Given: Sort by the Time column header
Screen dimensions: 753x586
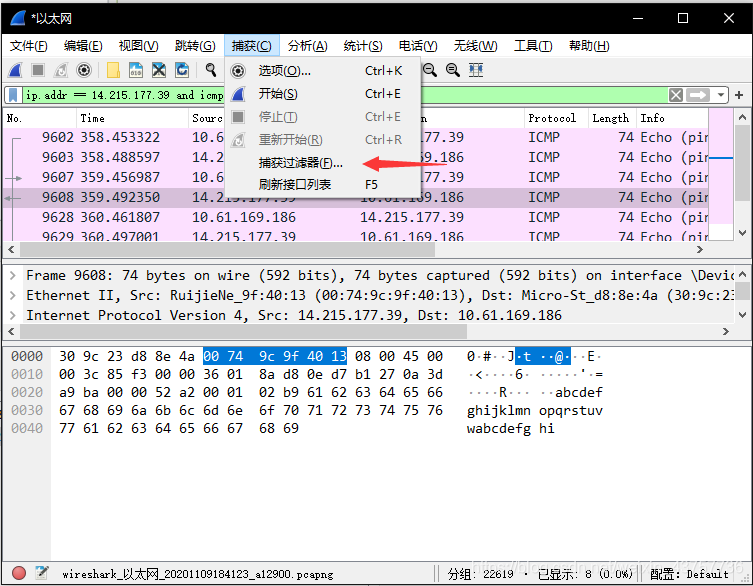Looking at the screenshot, I should point(132,118).
